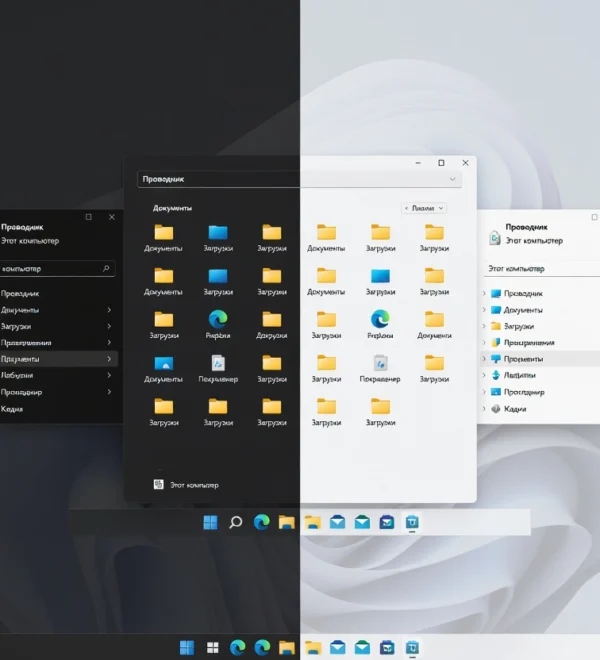Click the search magnifier icon on the floating taskbar
Viewport: 600px width, 660px height.
tap(236, 522)
